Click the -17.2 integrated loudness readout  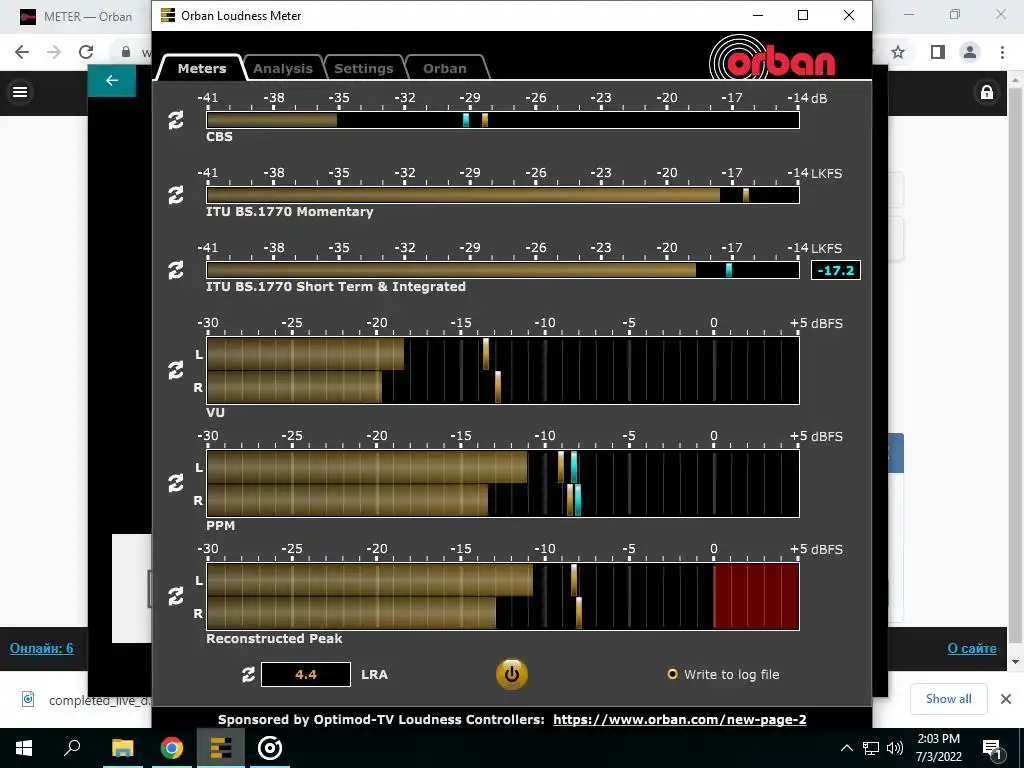point(836,270)
